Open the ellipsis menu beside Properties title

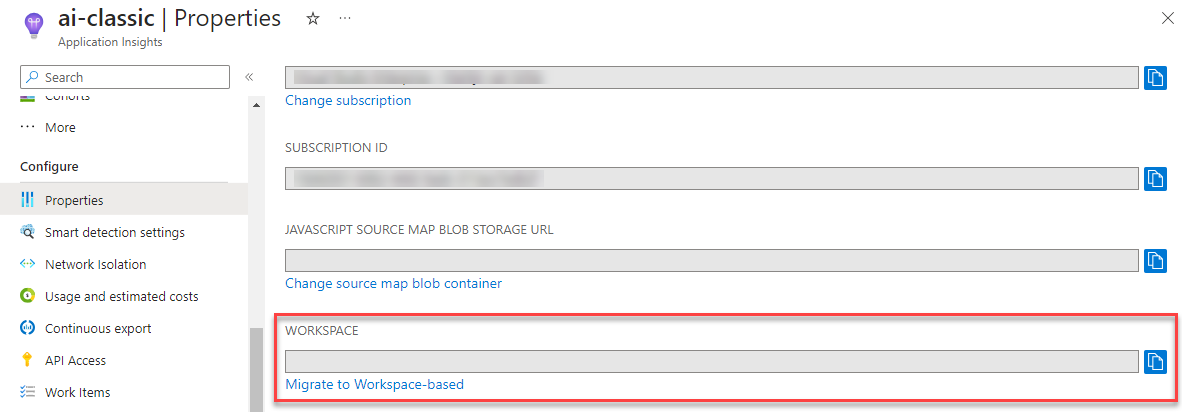coord(345,19)
